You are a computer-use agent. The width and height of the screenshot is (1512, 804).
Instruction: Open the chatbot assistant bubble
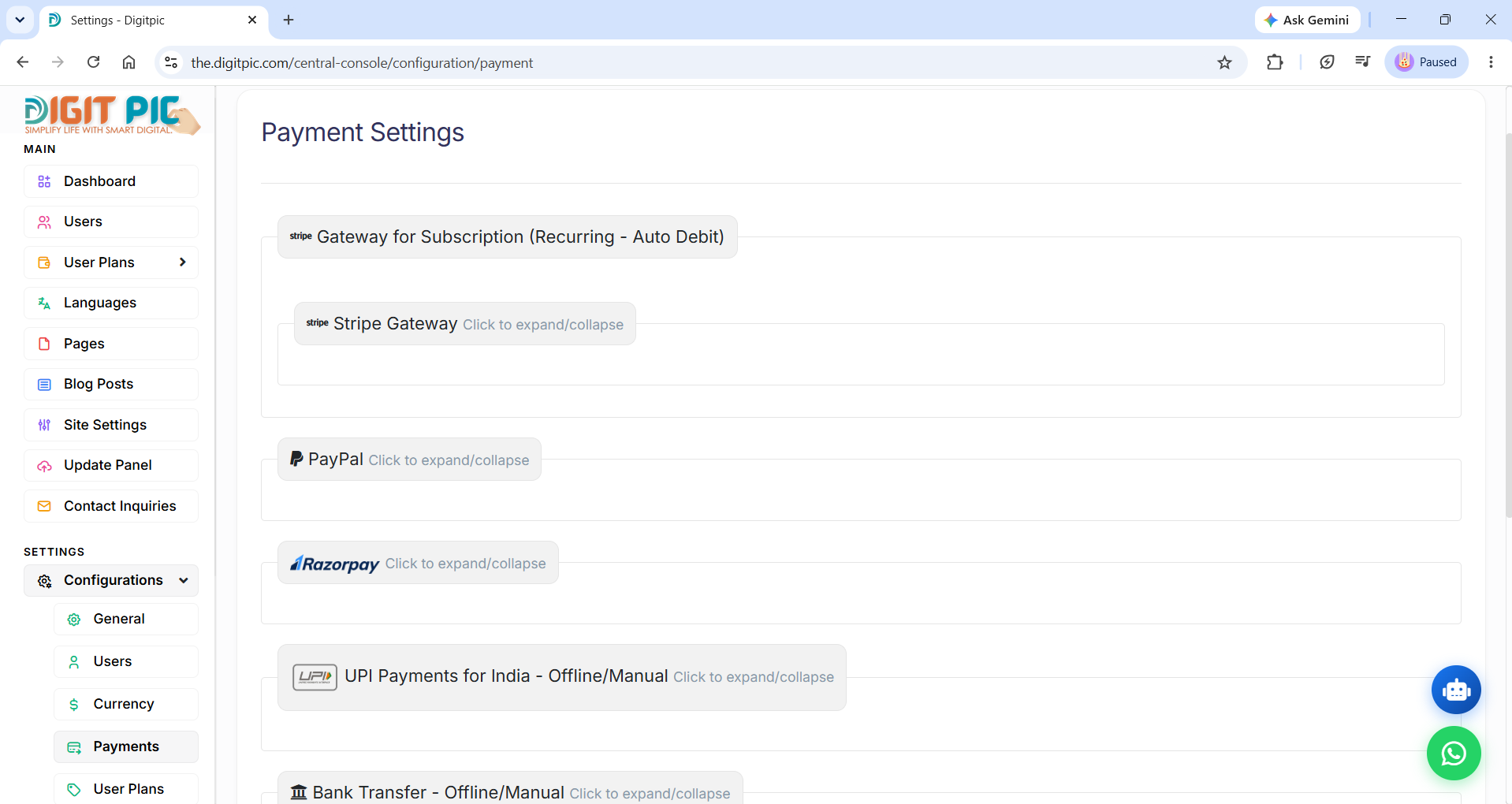(x=1455, y=690)
